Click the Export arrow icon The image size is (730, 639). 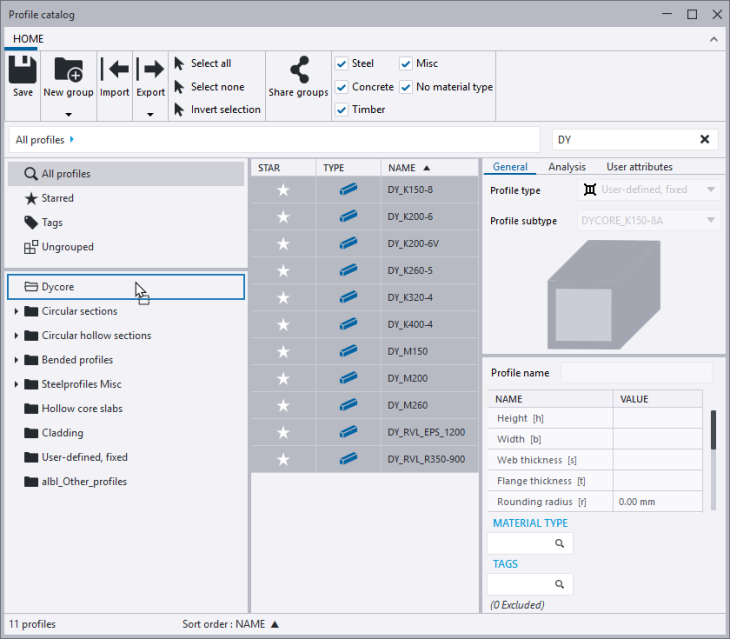(x=150, y=69)
